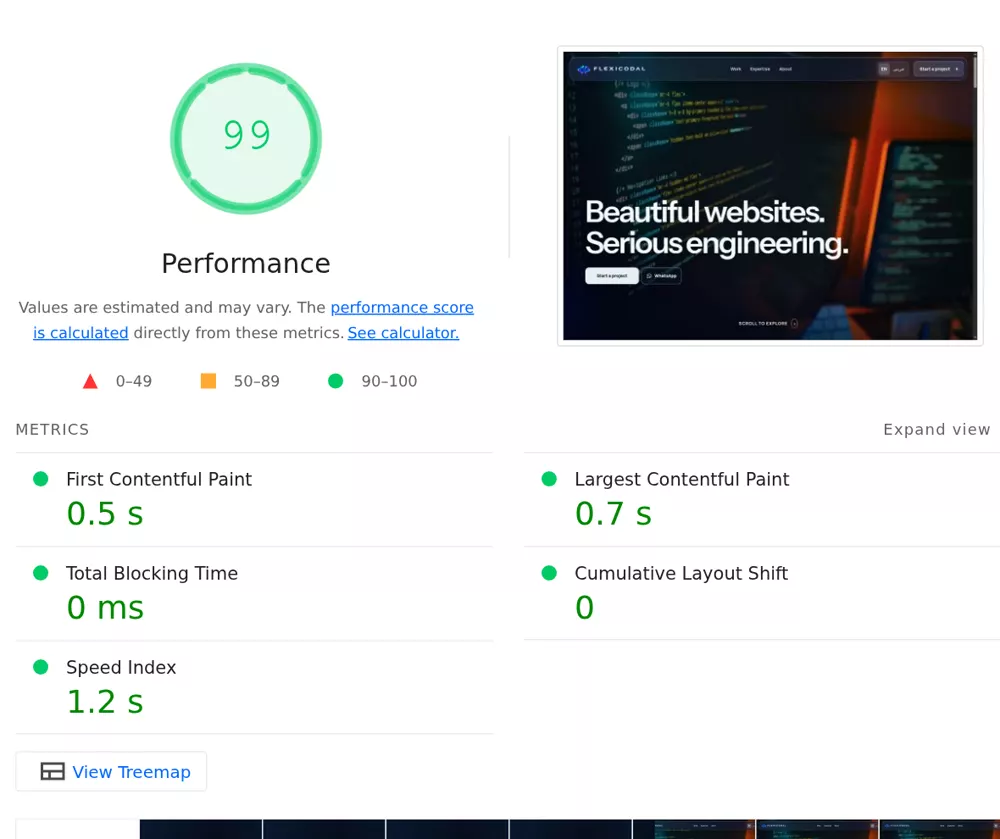Viewport: 1000px width, 839px height.
Task: Select the 1.2 s Speed Index value
Action: point(105,701)
